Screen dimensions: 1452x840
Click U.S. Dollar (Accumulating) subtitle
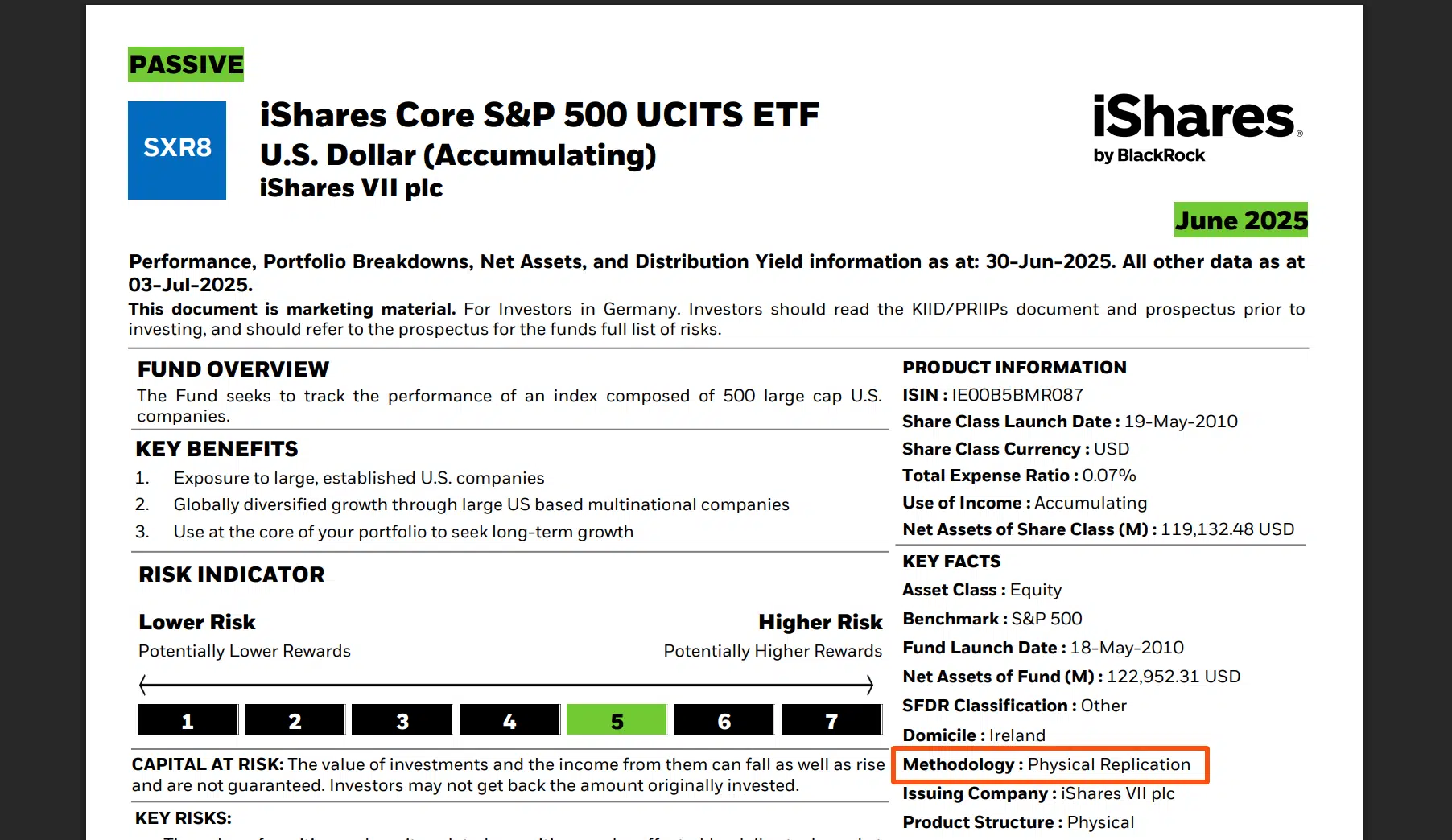tap(458, 154)
